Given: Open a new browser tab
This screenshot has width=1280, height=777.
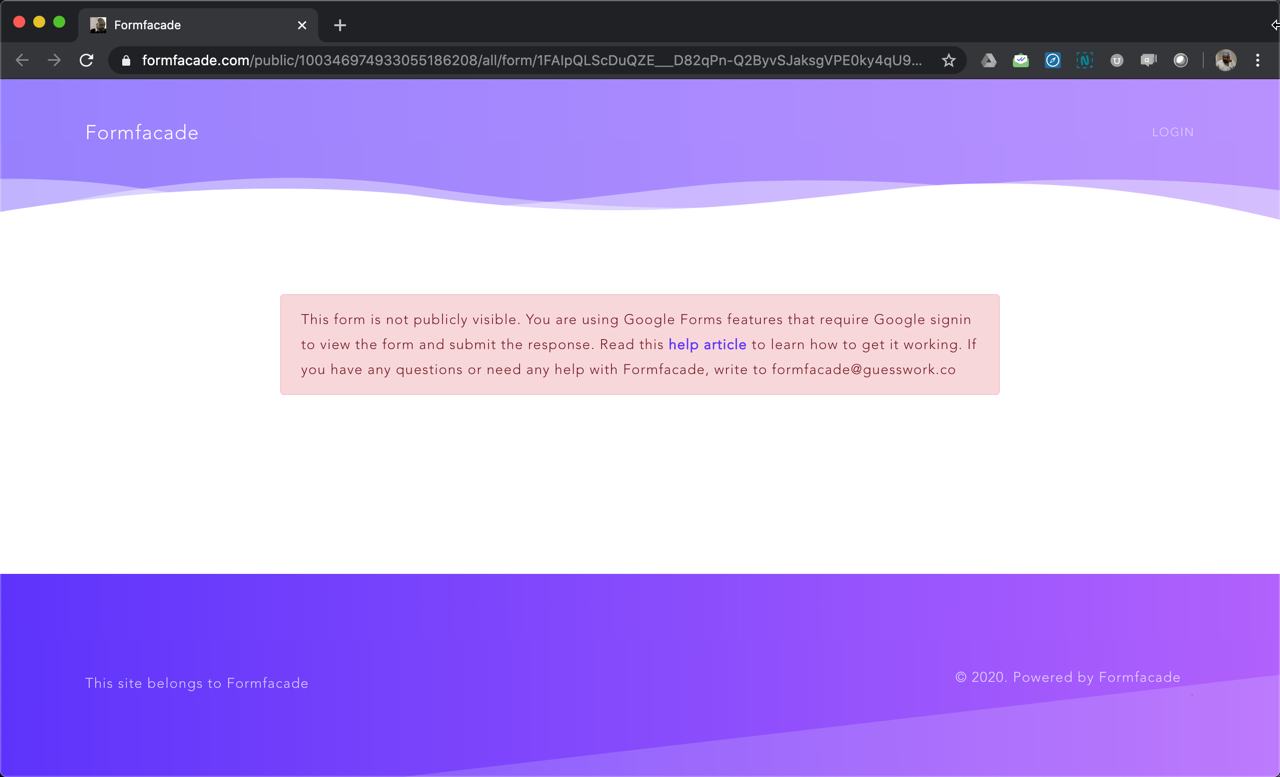Looking at the screenshot, I should coord(340,25).
